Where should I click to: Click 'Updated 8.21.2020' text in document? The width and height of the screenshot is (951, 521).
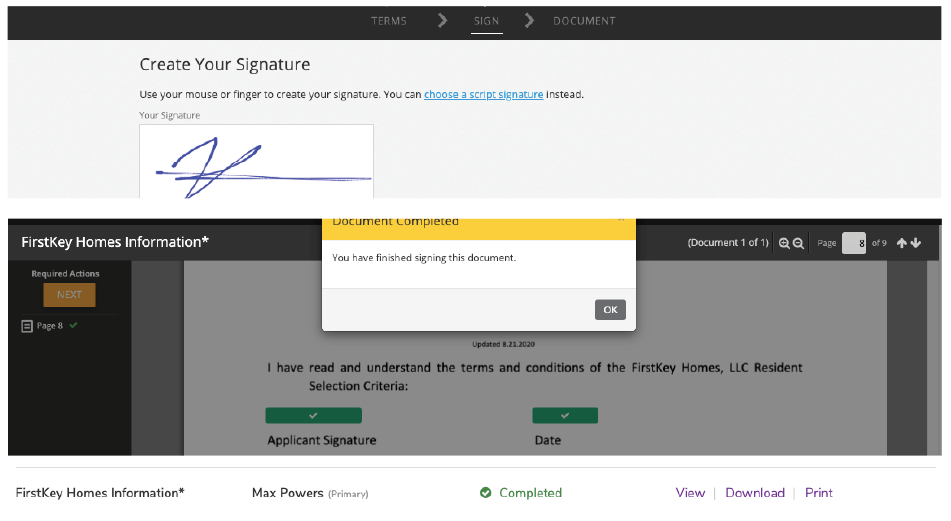[x=503, y=344]
